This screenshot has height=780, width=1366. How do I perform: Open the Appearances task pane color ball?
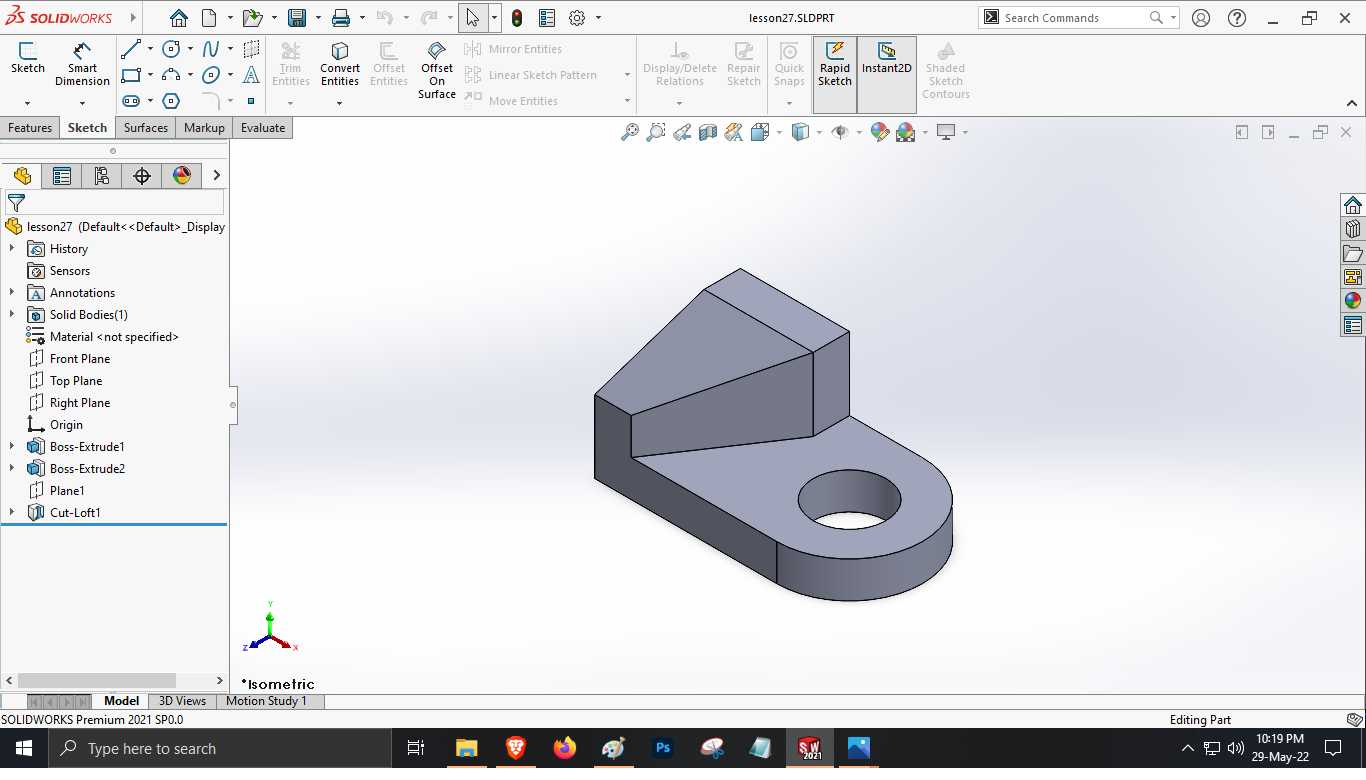click(1353, 301)
